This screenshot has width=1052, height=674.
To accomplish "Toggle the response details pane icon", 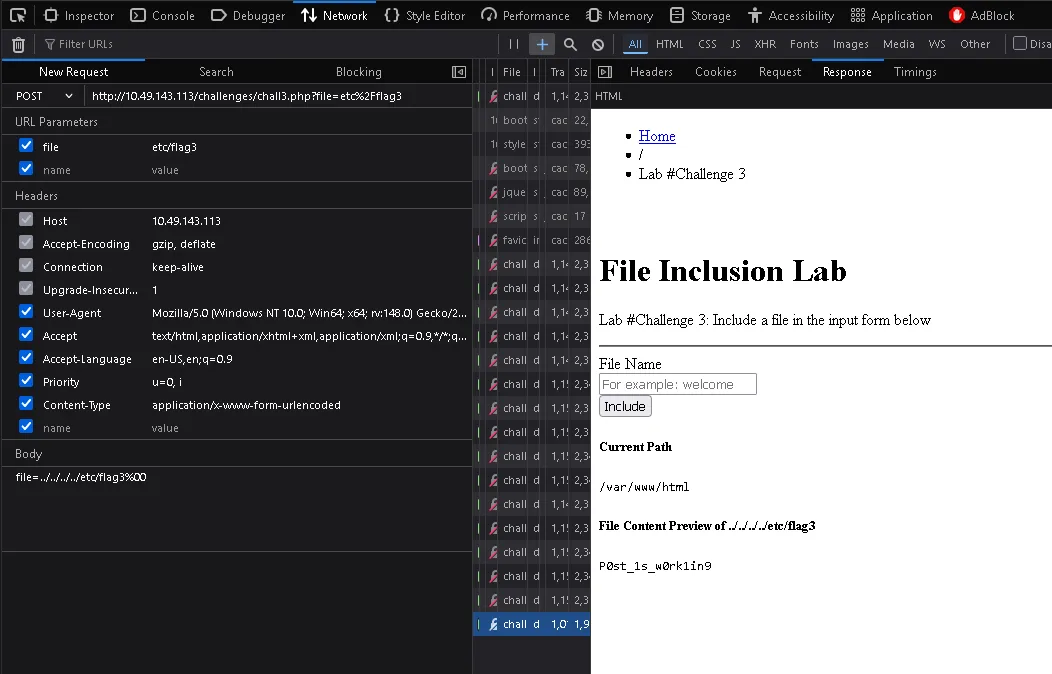I will click(x=604, y=72).
